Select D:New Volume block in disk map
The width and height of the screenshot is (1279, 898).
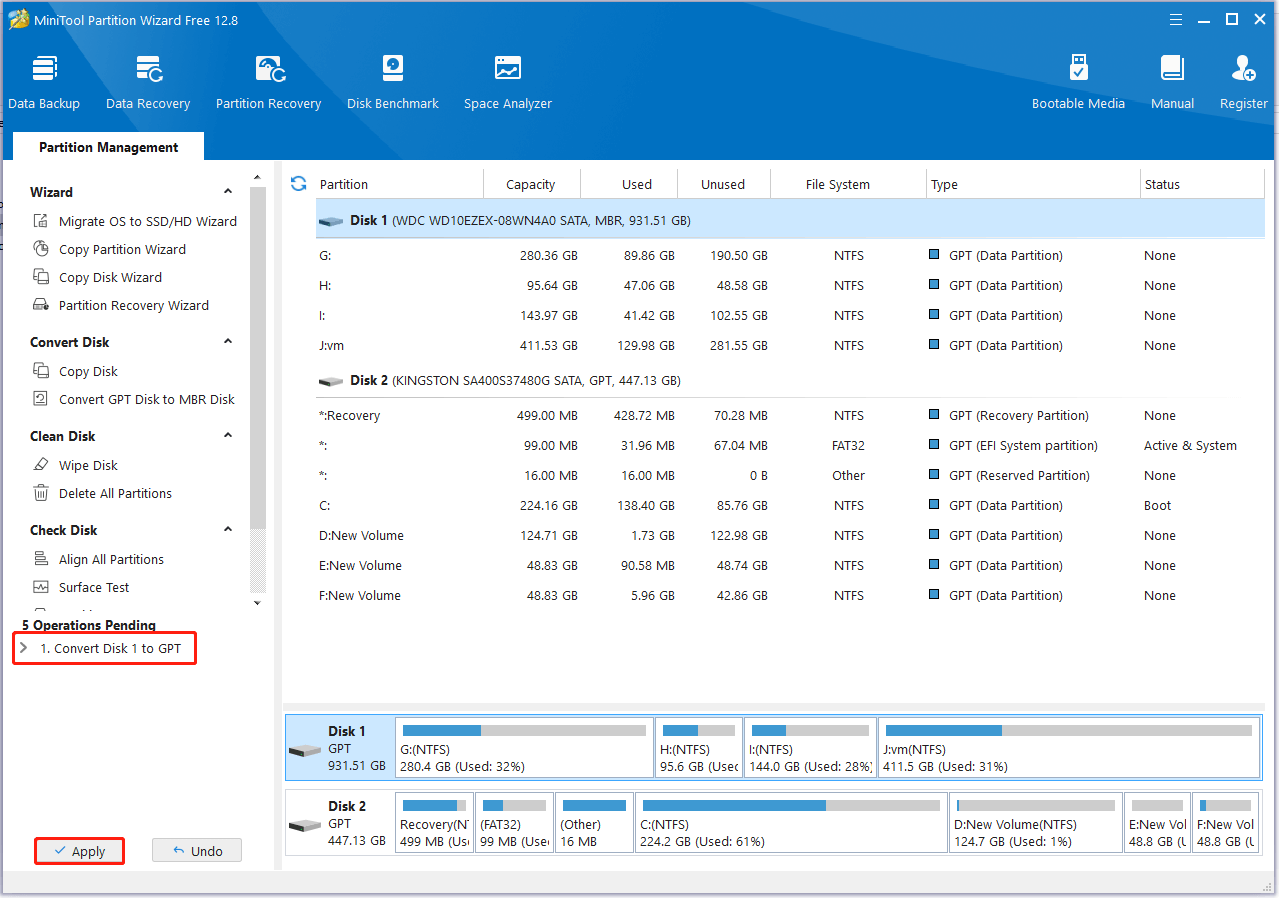click(1035, 823)
